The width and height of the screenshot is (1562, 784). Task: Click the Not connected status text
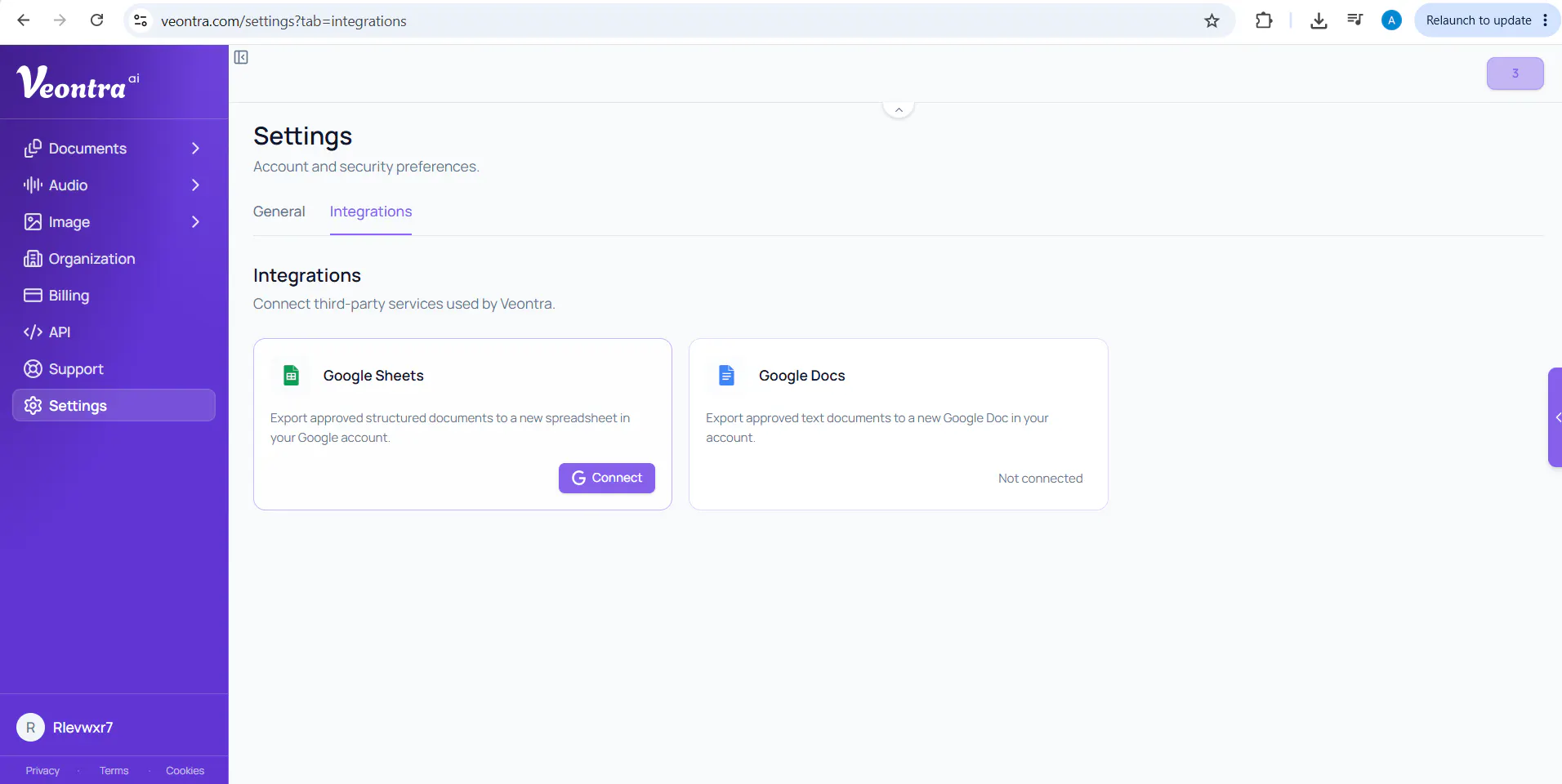[x=1041, y=479]
